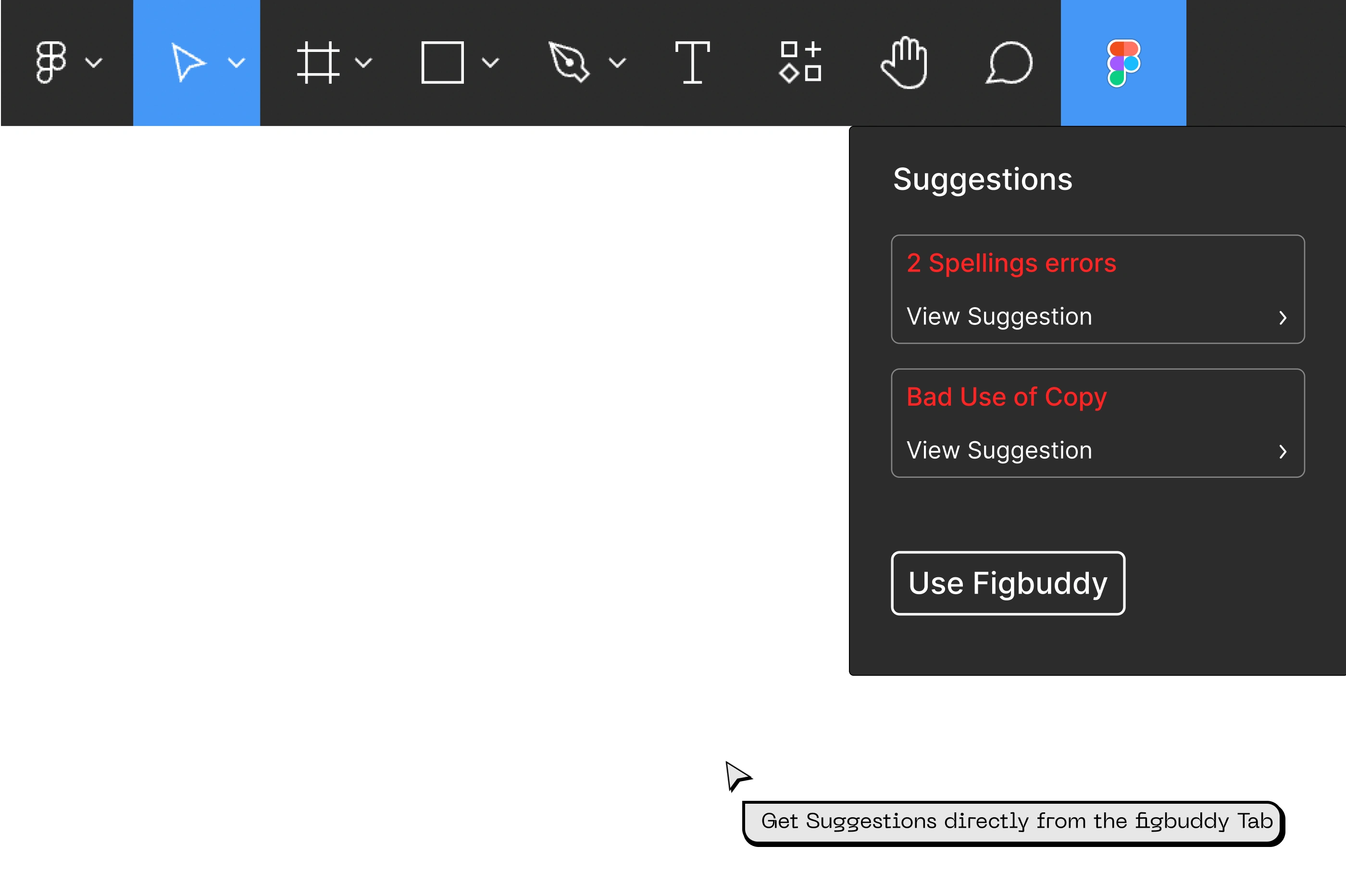
Task: Expand the Move tool dropdown chevron
Action: (x=237, y=62)
